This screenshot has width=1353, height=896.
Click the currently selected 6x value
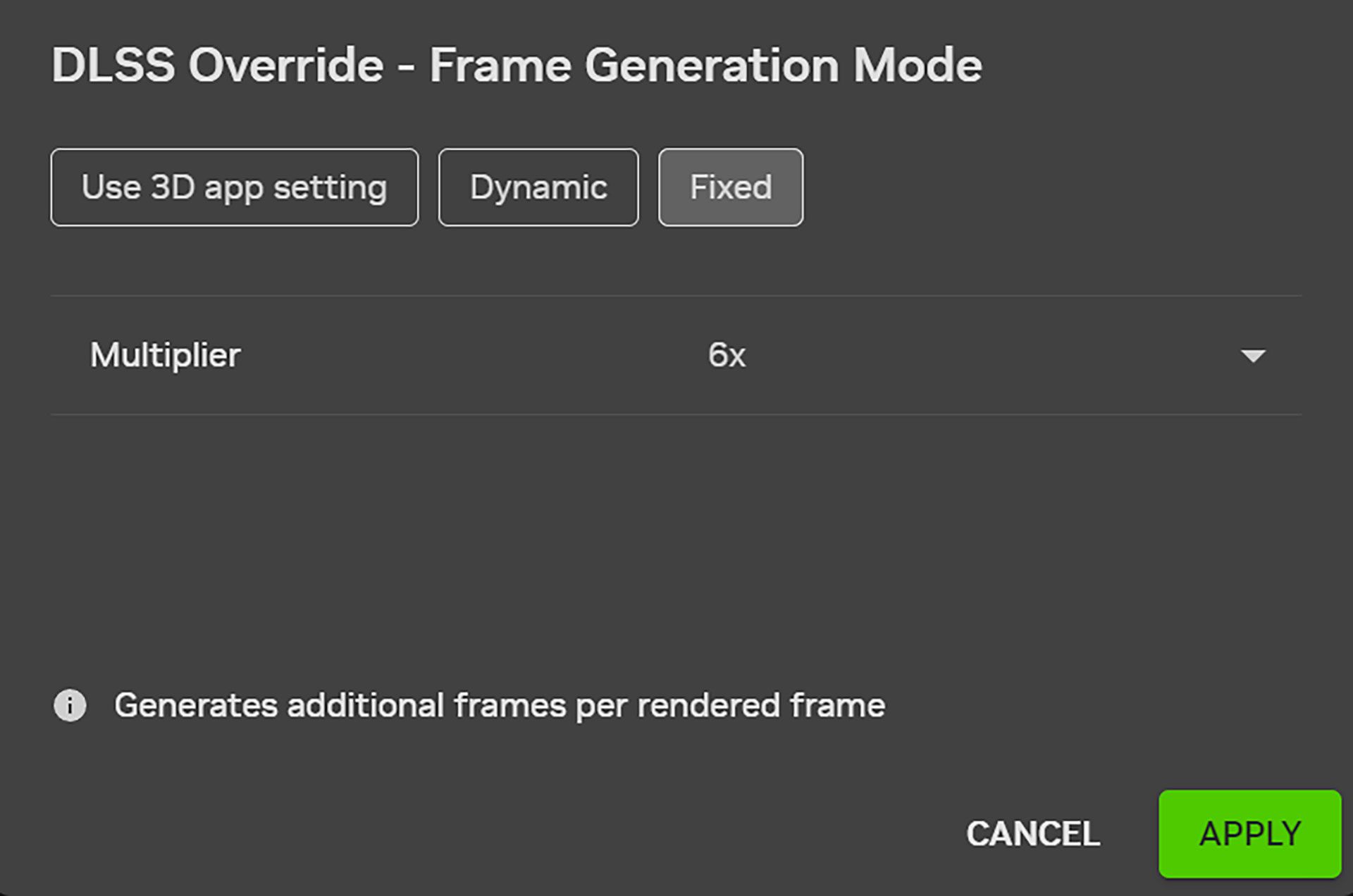coord(727,355)
